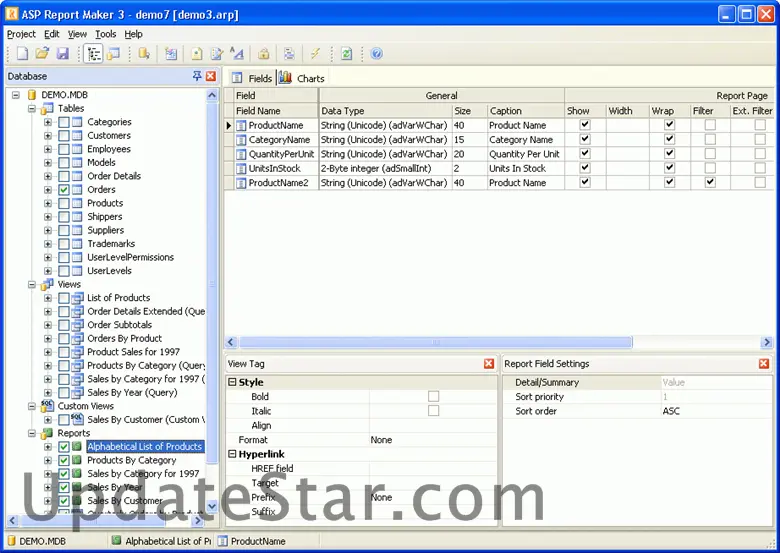Click the ProductName2 field row icon
Screen dimensions: 780x553
(x=241, y=183)
